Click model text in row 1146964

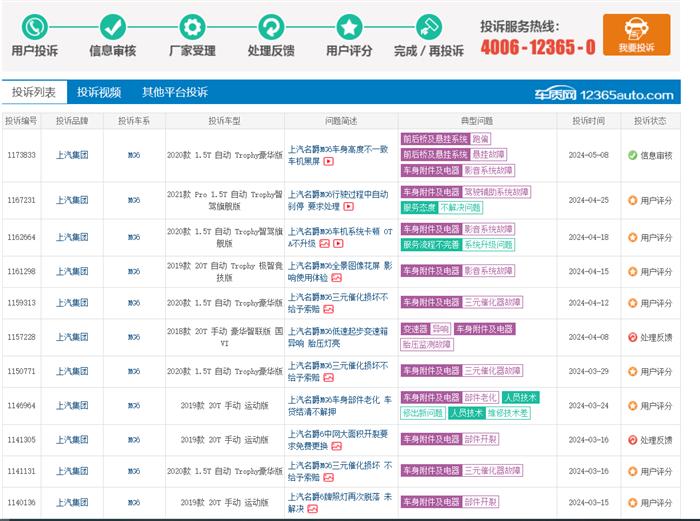pyautogui.click(x=225, y=405)
